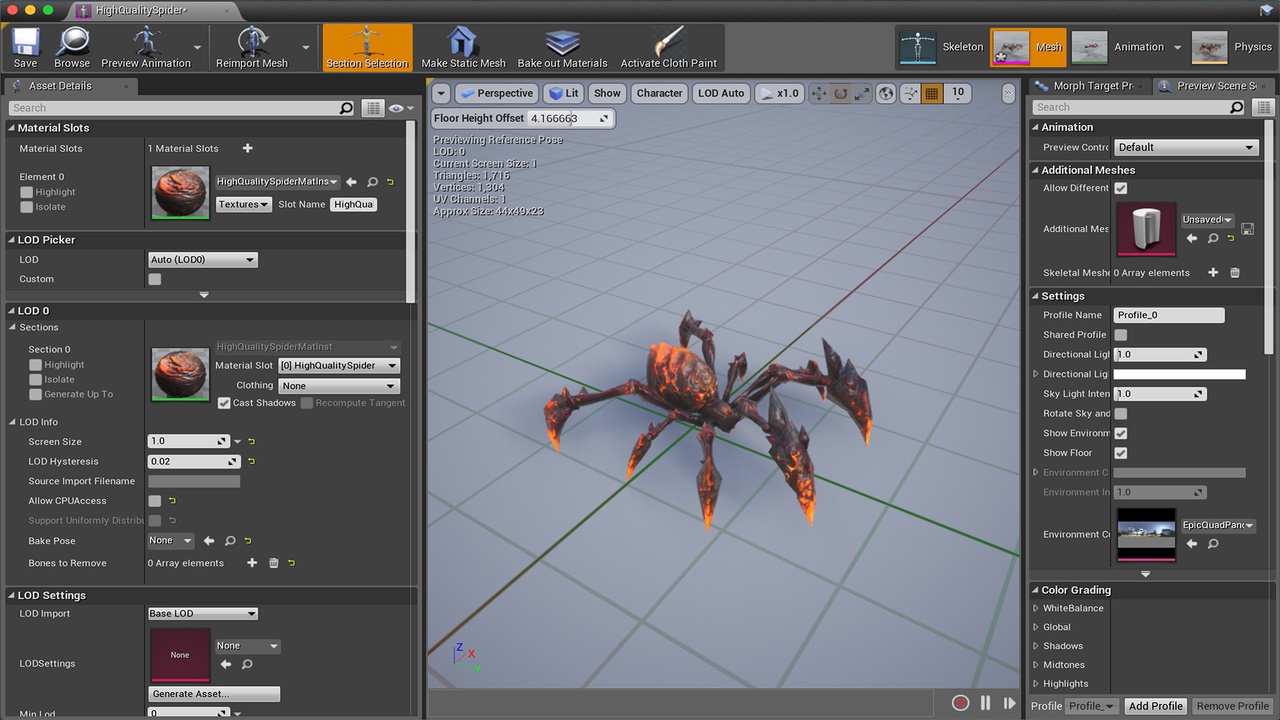The image size is (1280, 720).
Task: Toggle Asset Details eye visibility filter
Action: pos(401,108)
